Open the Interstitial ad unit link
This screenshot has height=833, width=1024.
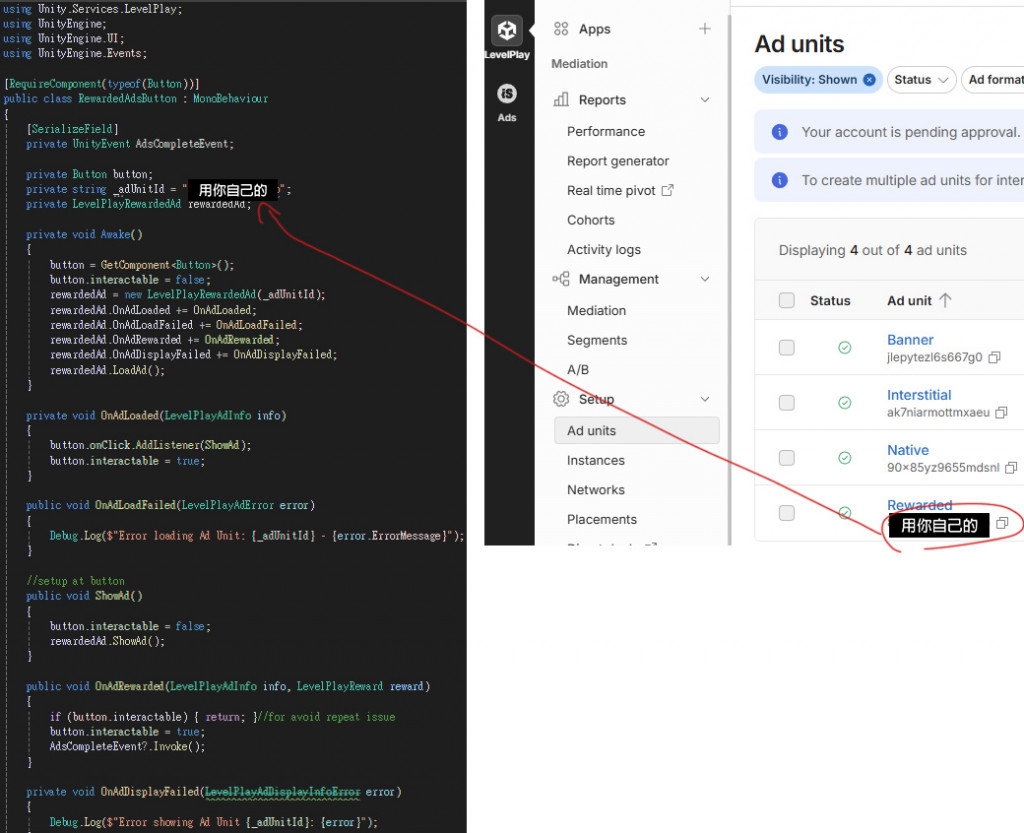click(919, 395)
